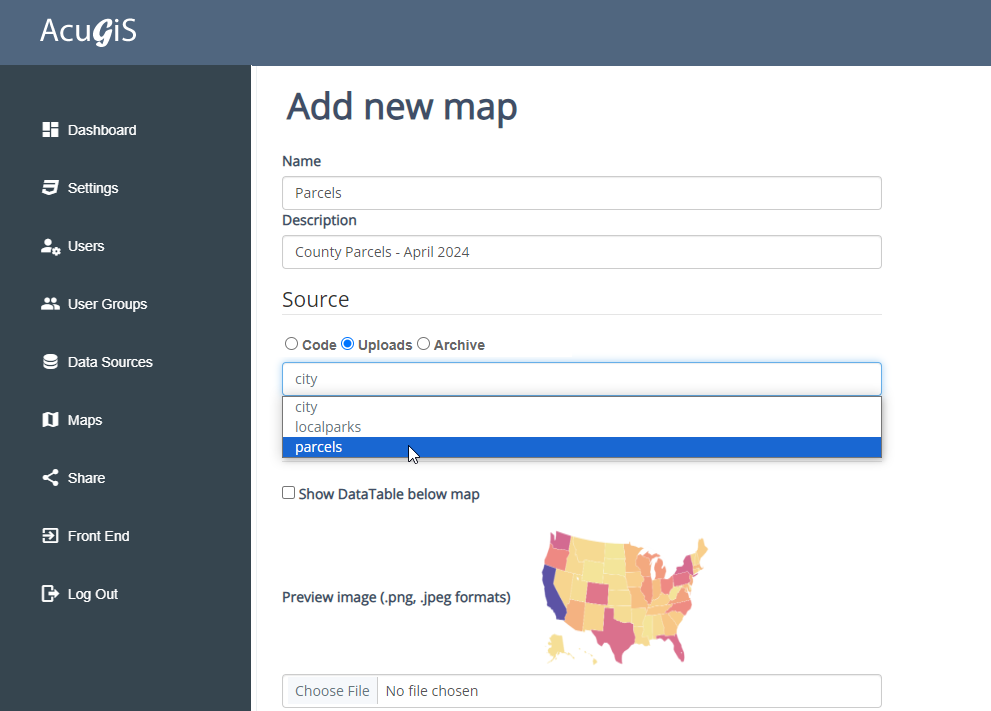The height and width of the screenshot is (711, 991).
Task: Click the Add new map heading
Action: [402, 106]
